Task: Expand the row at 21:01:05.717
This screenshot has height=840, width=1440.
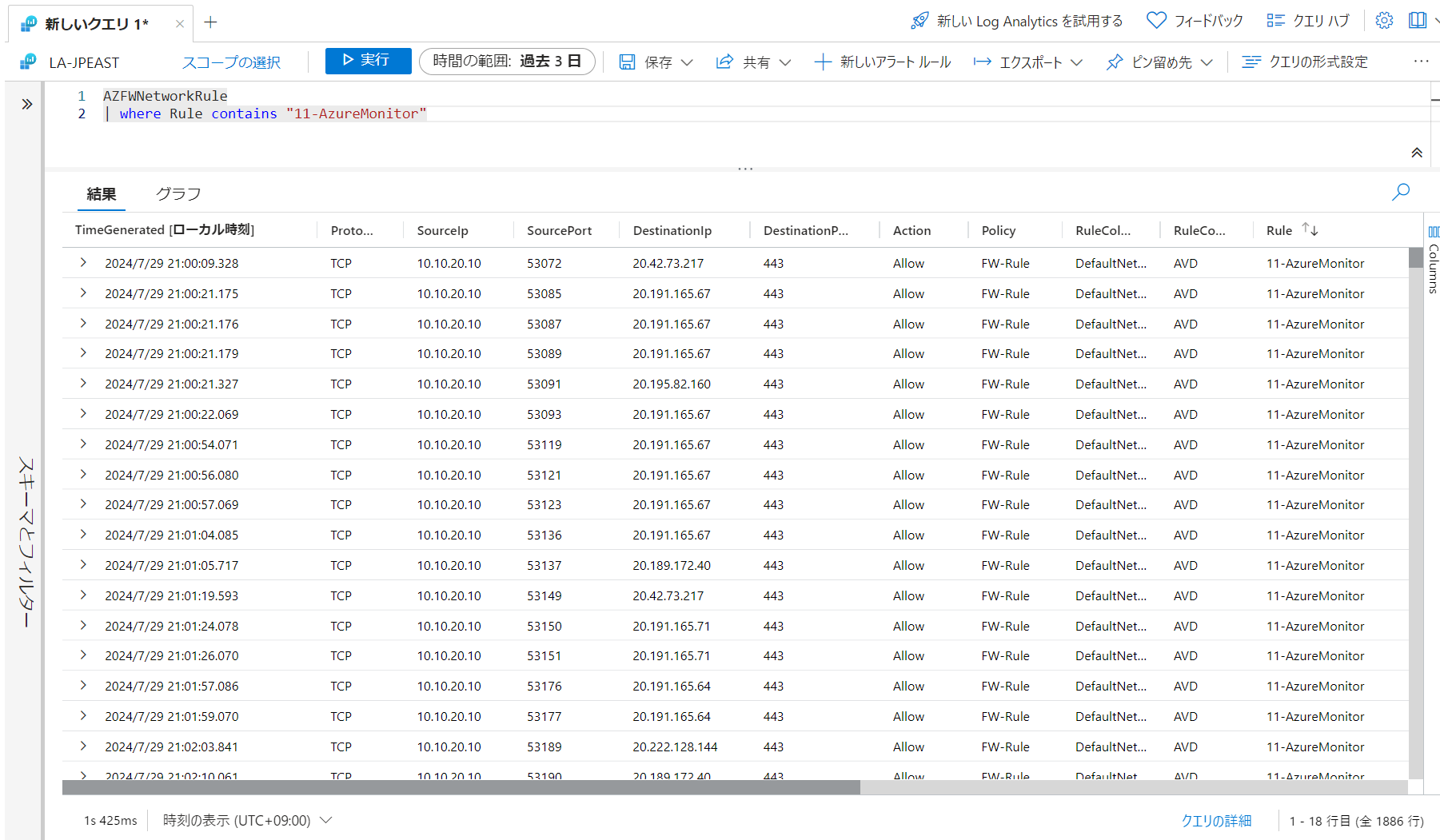Action: pyautogui.click(x=83, y=564)
